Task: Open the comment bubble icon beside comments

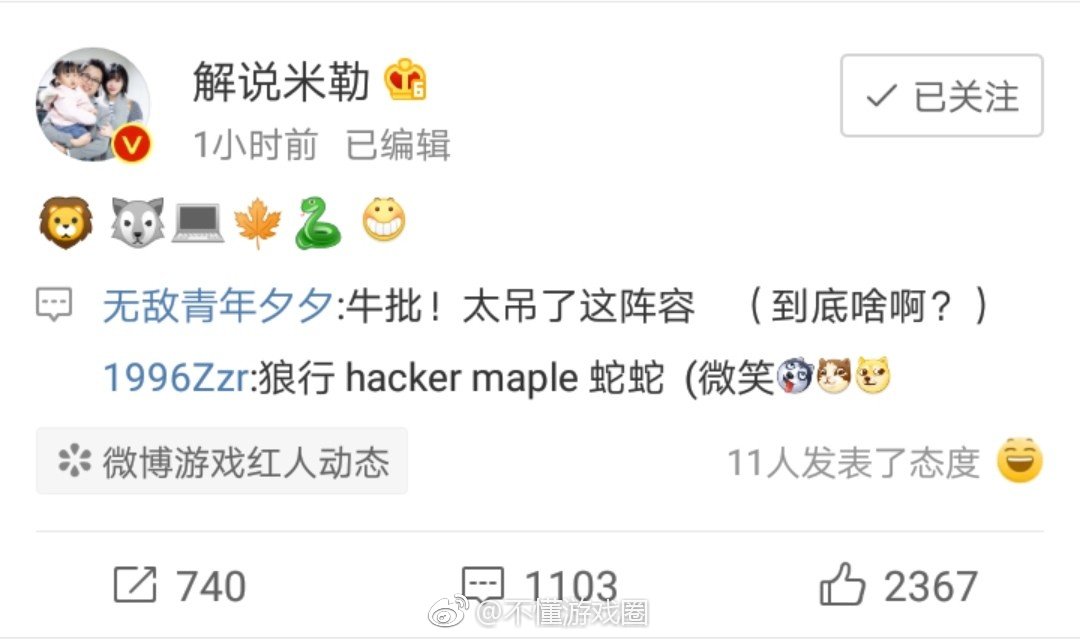Action: 54,304
